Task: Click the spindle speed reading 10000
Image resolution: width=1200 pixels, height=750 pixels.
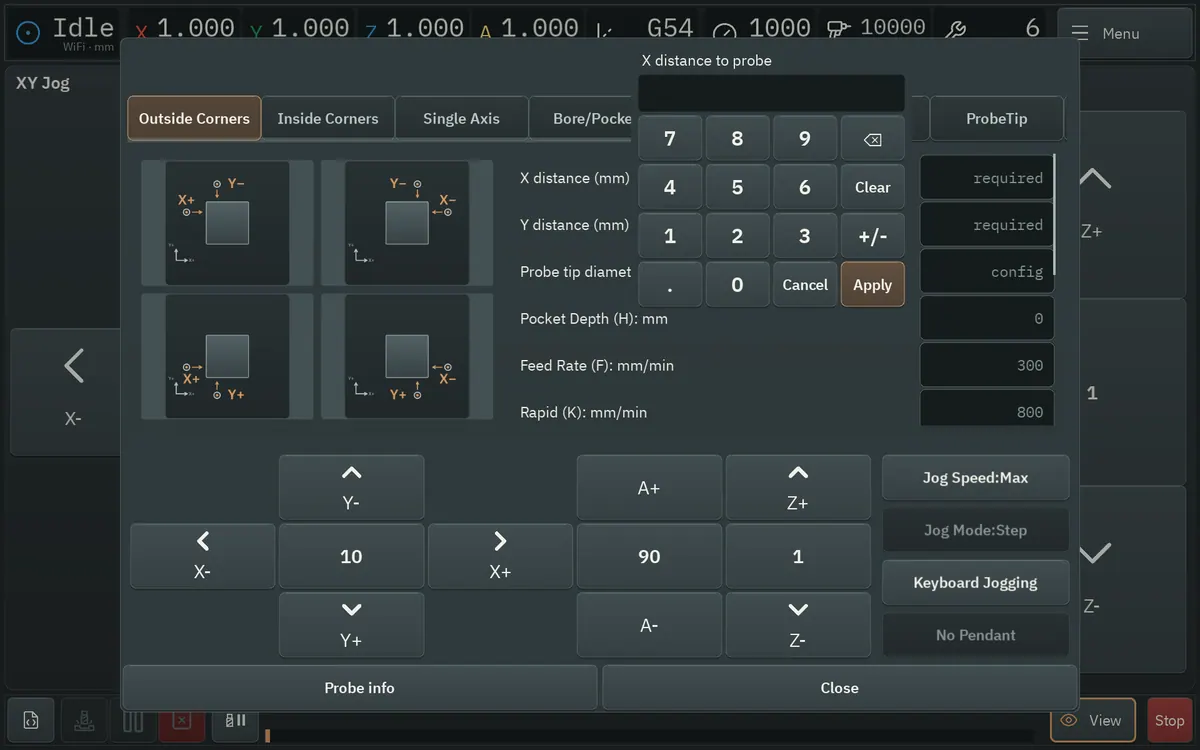Action: (x=876, y=29)
